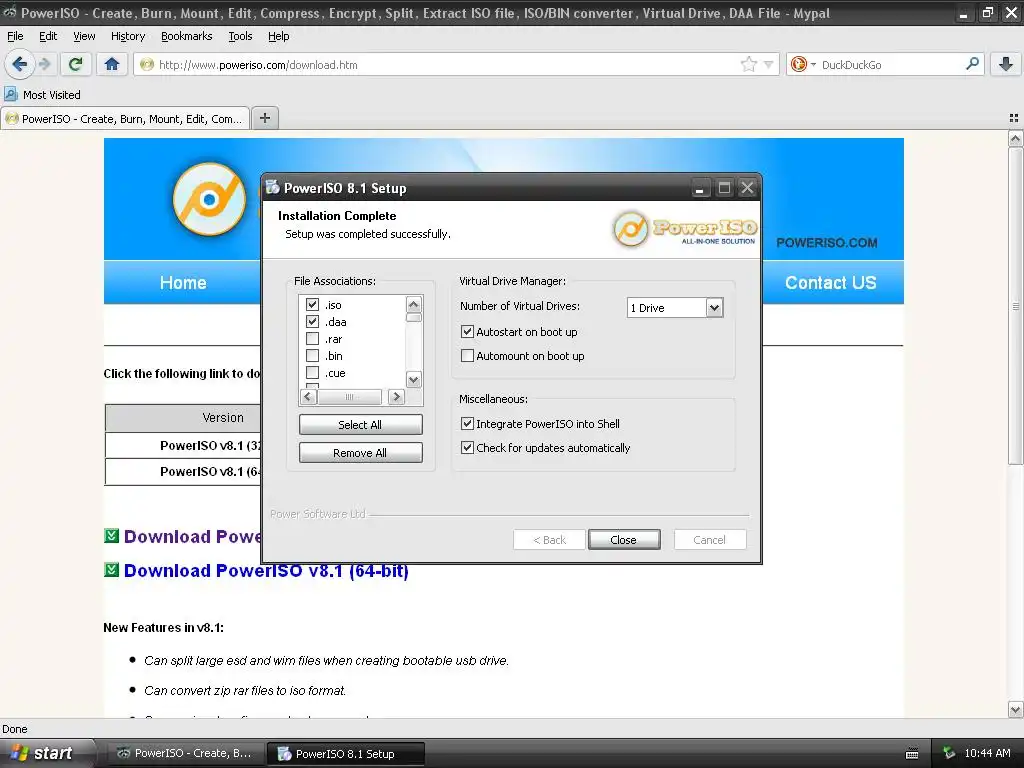Click the green icon beside 64-bit download
The width and height of the screenshot is (1024, 768).
pos(112,569)
